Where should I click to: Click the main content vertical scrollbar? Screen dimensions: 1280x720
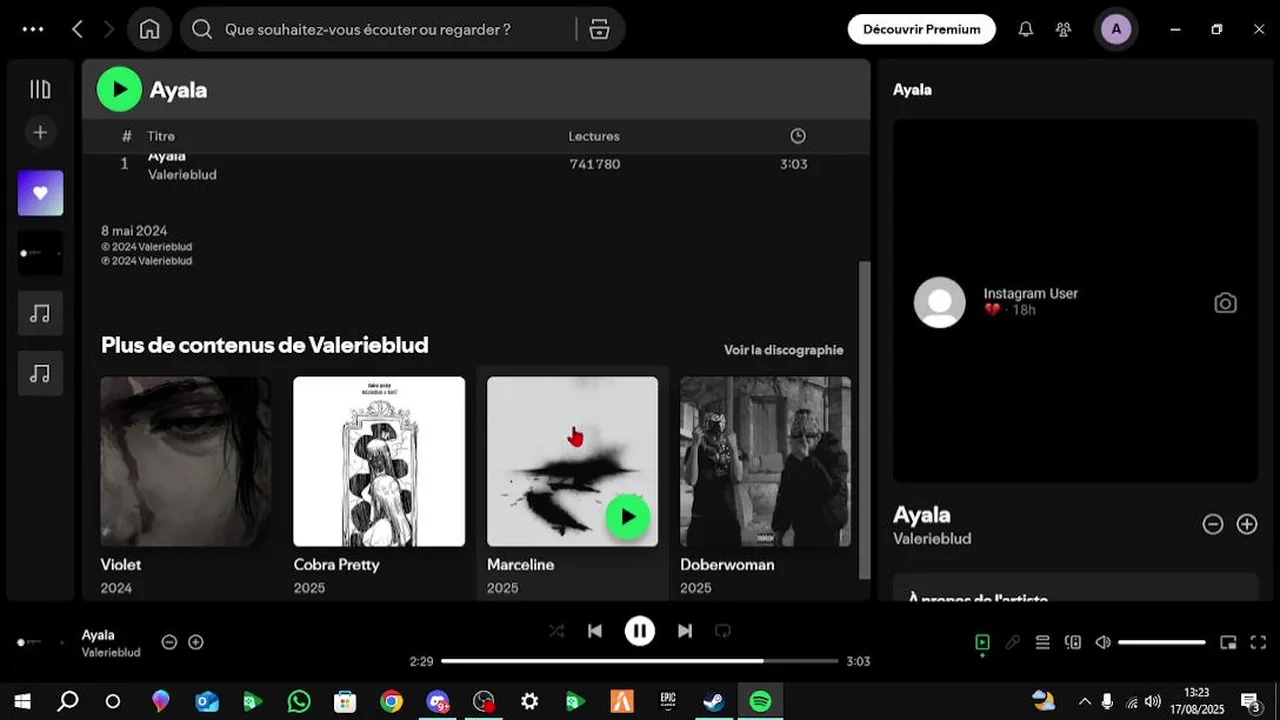point(865,420)
